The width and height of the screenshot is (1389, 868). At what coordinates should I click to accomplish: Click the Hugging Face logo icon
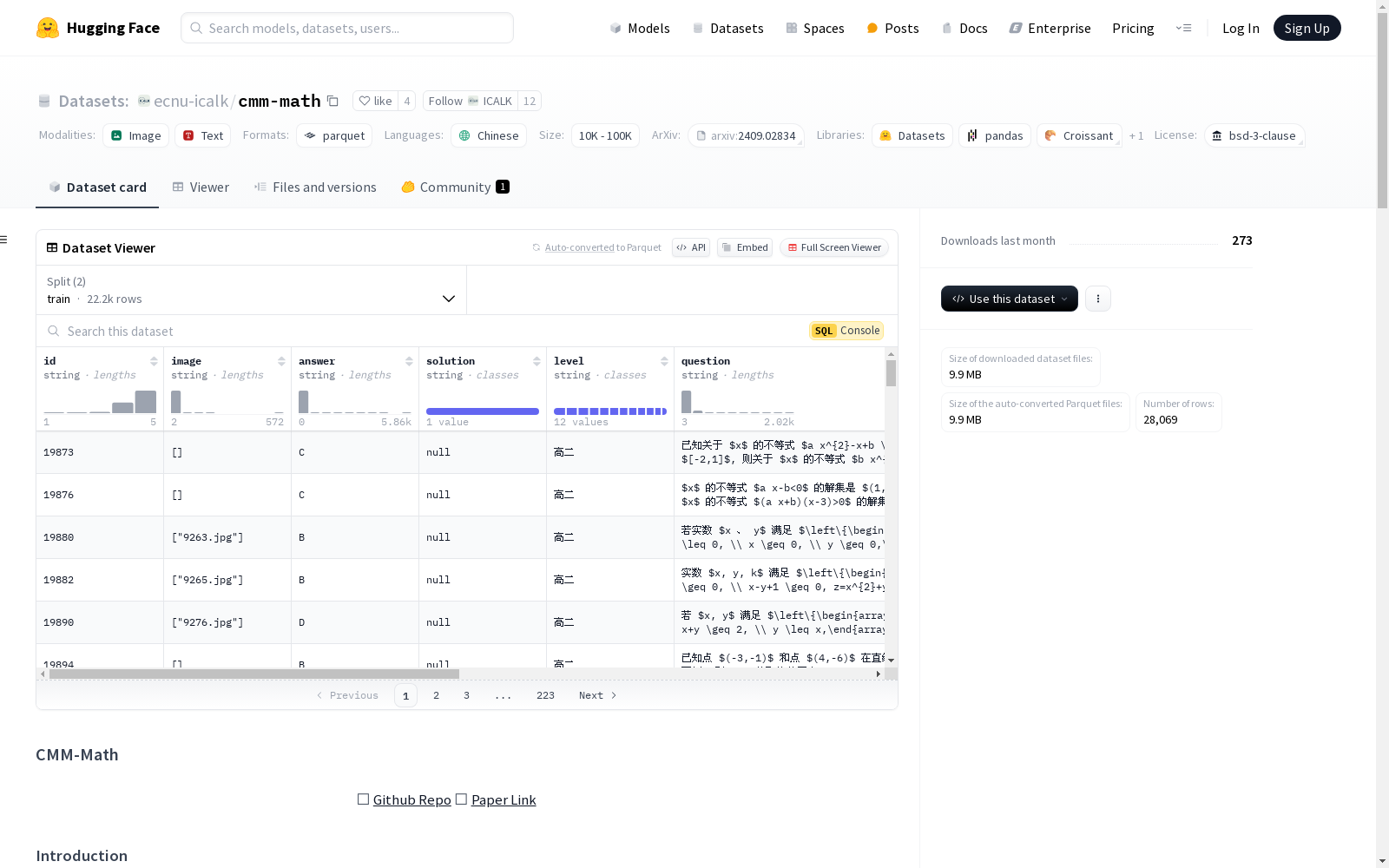click(x=48, y=28)
